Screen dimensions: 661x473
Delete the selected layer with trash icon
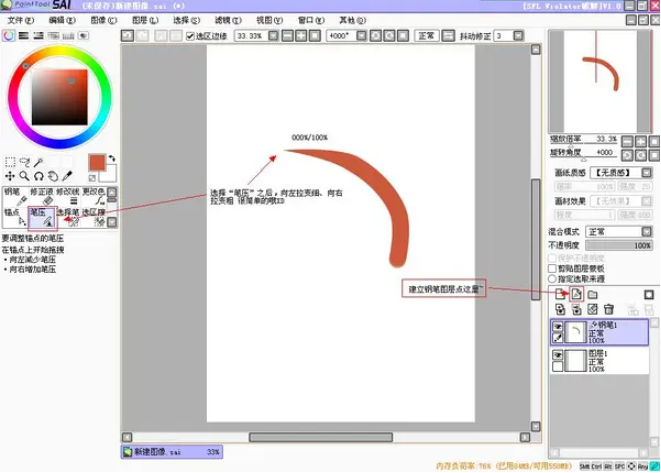[609, 309]
